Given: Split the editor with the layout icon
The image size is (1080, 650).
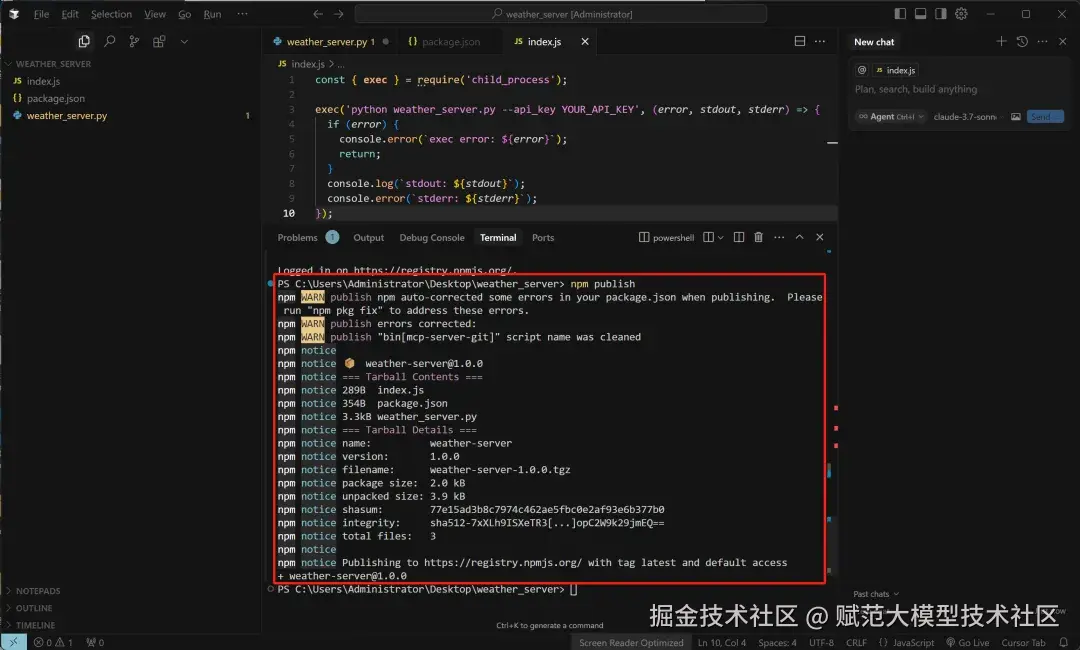Looking at the screenshot, I should coord(800,41).
